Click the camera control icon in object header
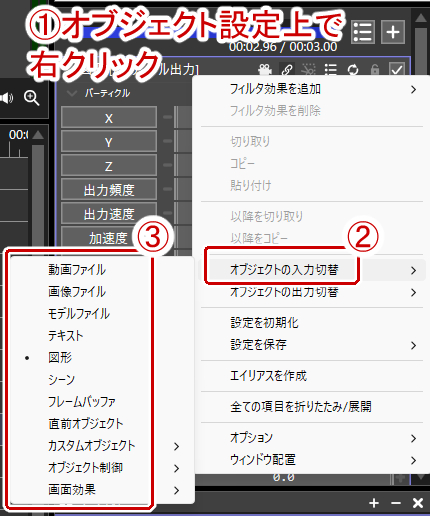The height and width of the screenshot is (516, 430). point(264,70)
